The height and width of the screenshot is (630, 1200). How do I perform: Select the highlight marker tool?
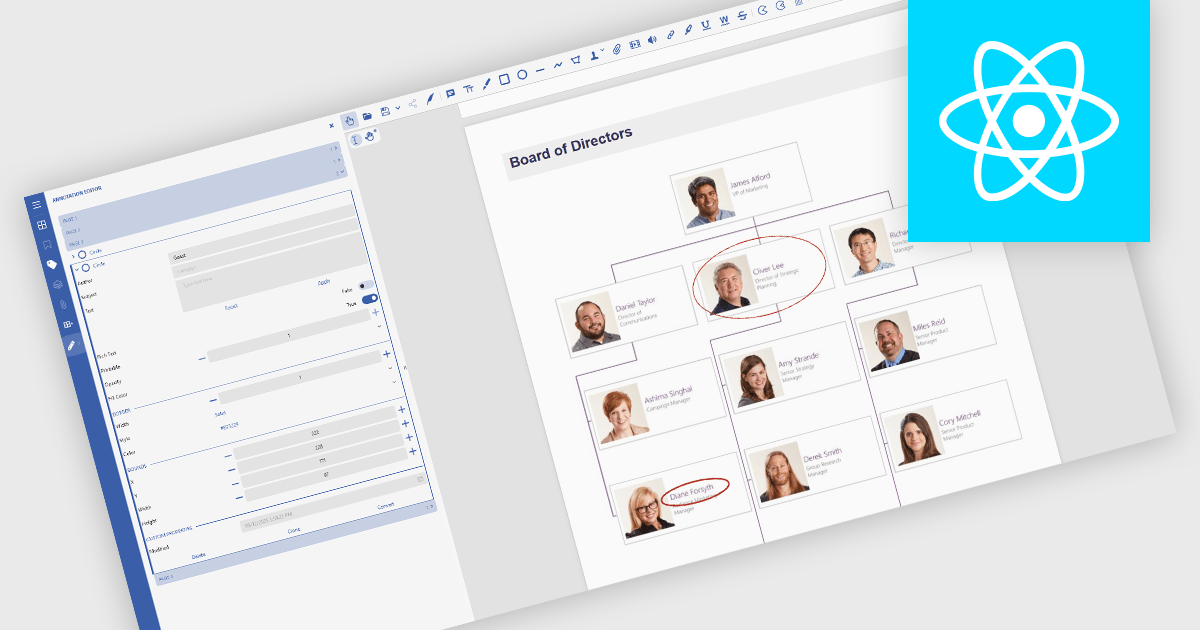pos(688,30)
